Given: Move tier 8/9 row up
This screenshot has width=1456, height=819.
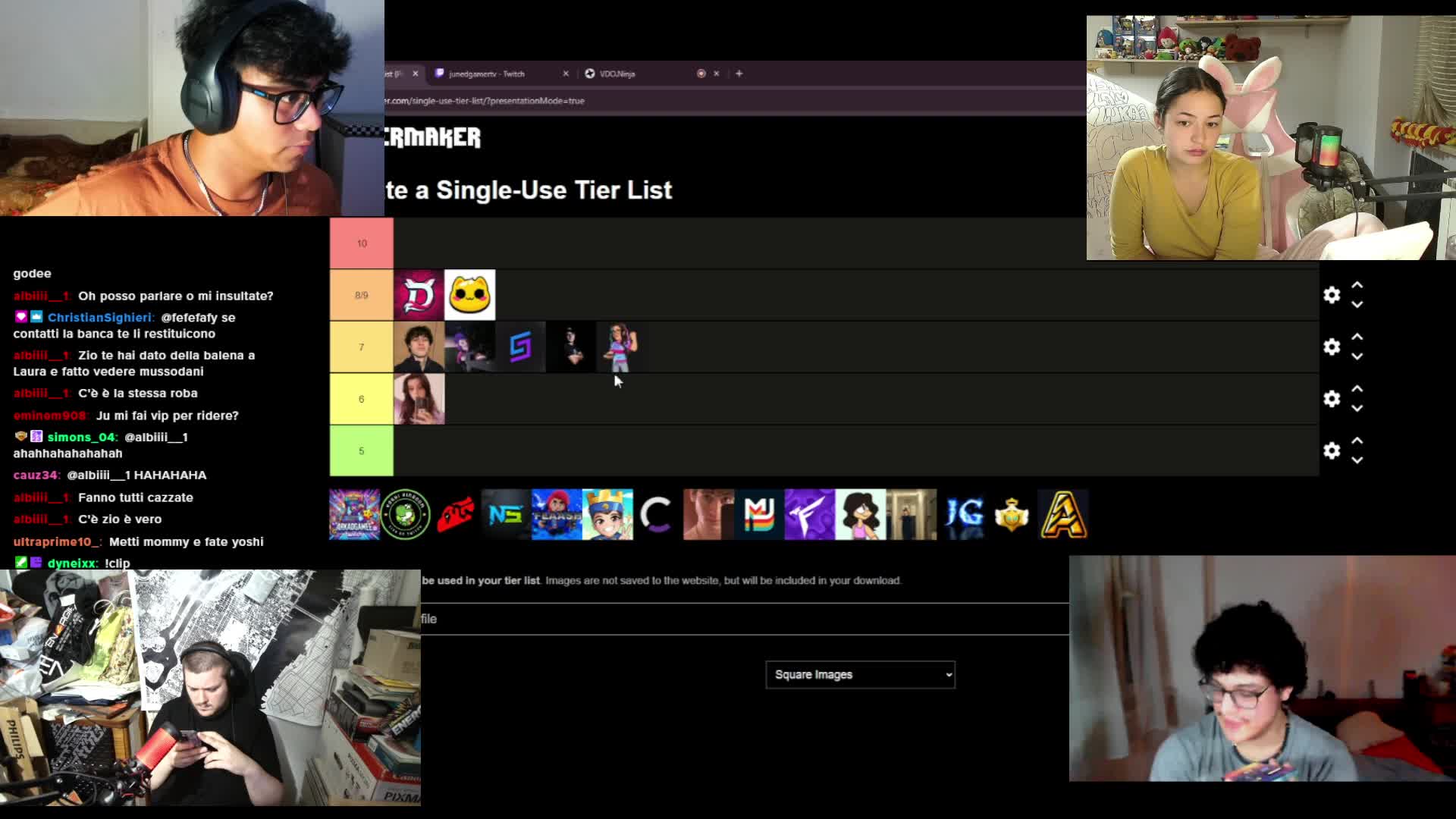Looking at the screenshot, I should [x=1357, y=285].
